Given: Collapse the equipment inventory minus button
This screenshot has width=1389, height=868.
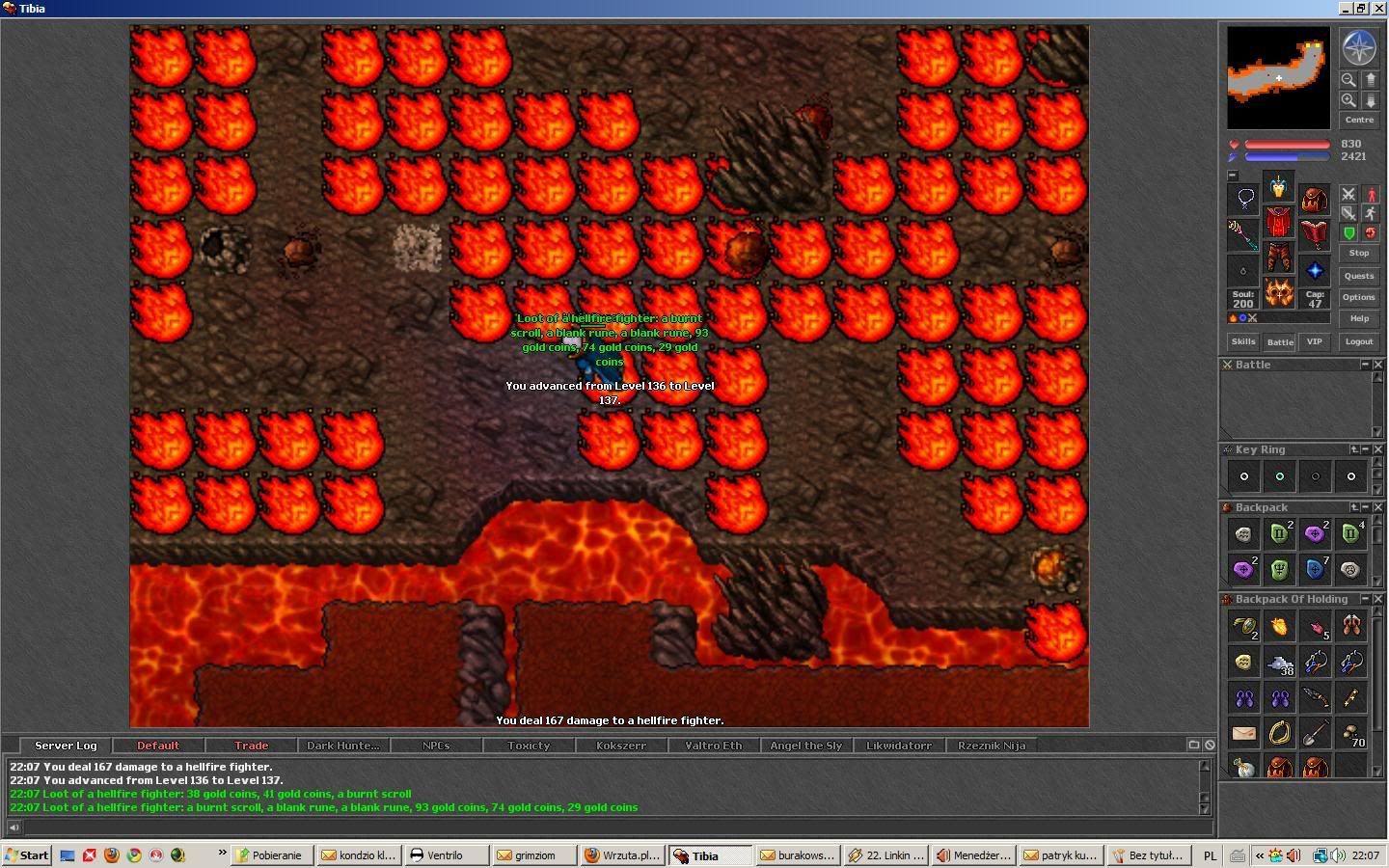Looking at the screenshot, I should tap(1233, 176).
